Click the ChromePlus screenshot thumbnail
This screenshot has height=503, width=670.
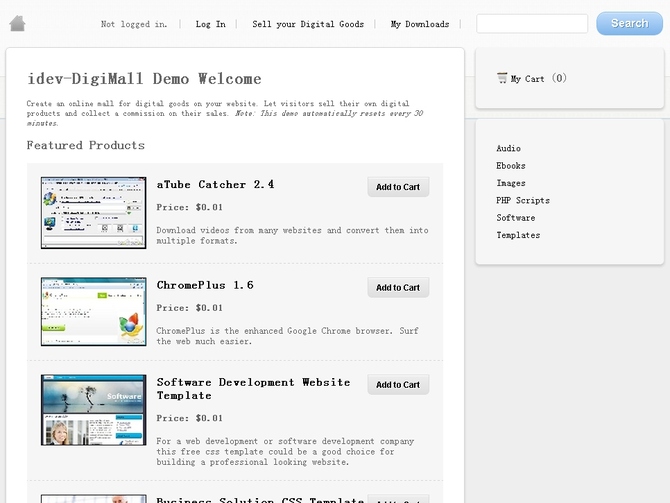tap(94, 312)
